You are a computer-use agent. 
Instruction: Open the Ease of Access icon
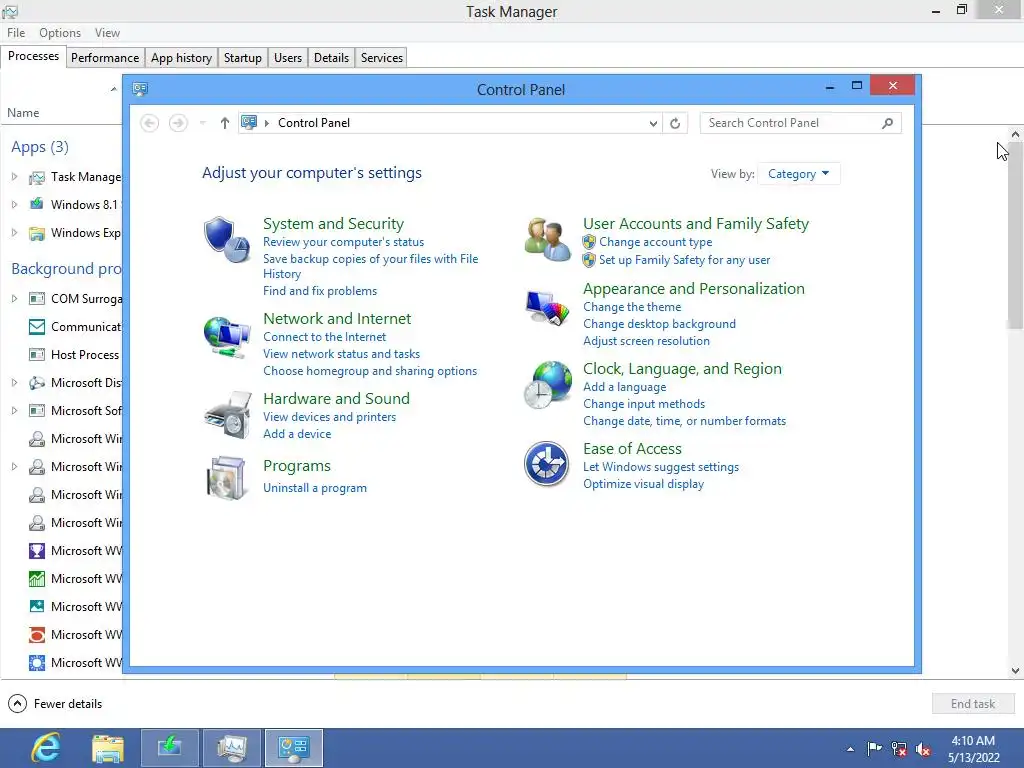click(x=547, y=464)
